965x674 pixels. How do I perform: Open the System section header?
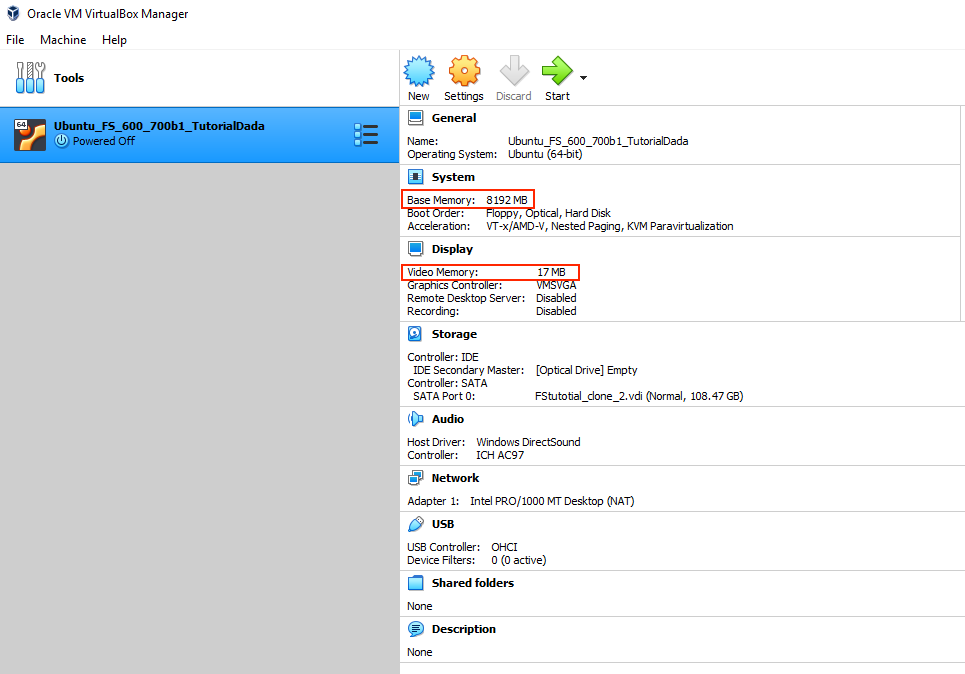pos(453,177)
